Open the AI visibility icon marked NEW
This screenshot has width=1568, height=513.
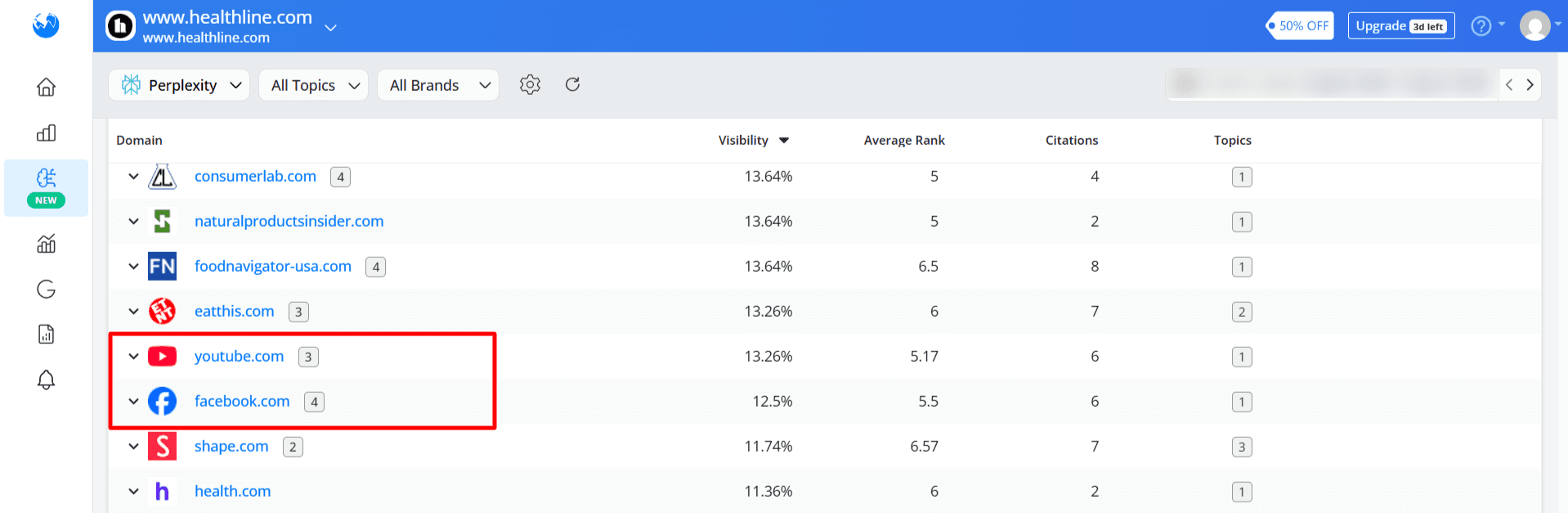point(47,187)
